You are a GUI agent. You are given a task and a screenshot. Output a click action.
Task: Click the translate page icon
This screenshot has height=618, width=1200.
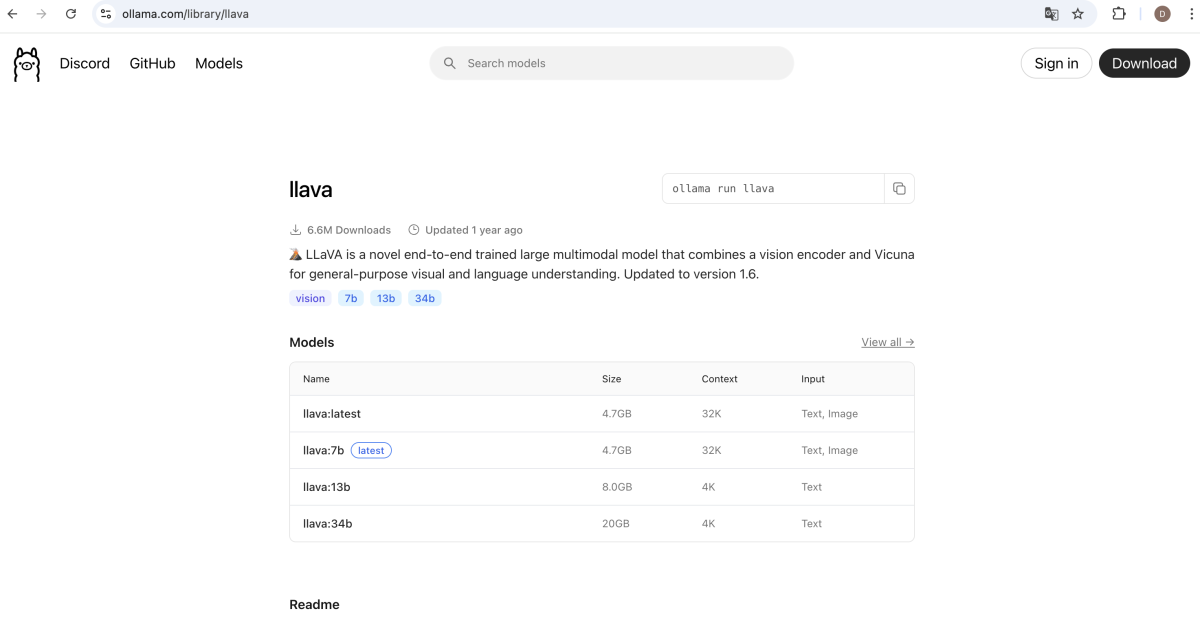click(1051, 14)
